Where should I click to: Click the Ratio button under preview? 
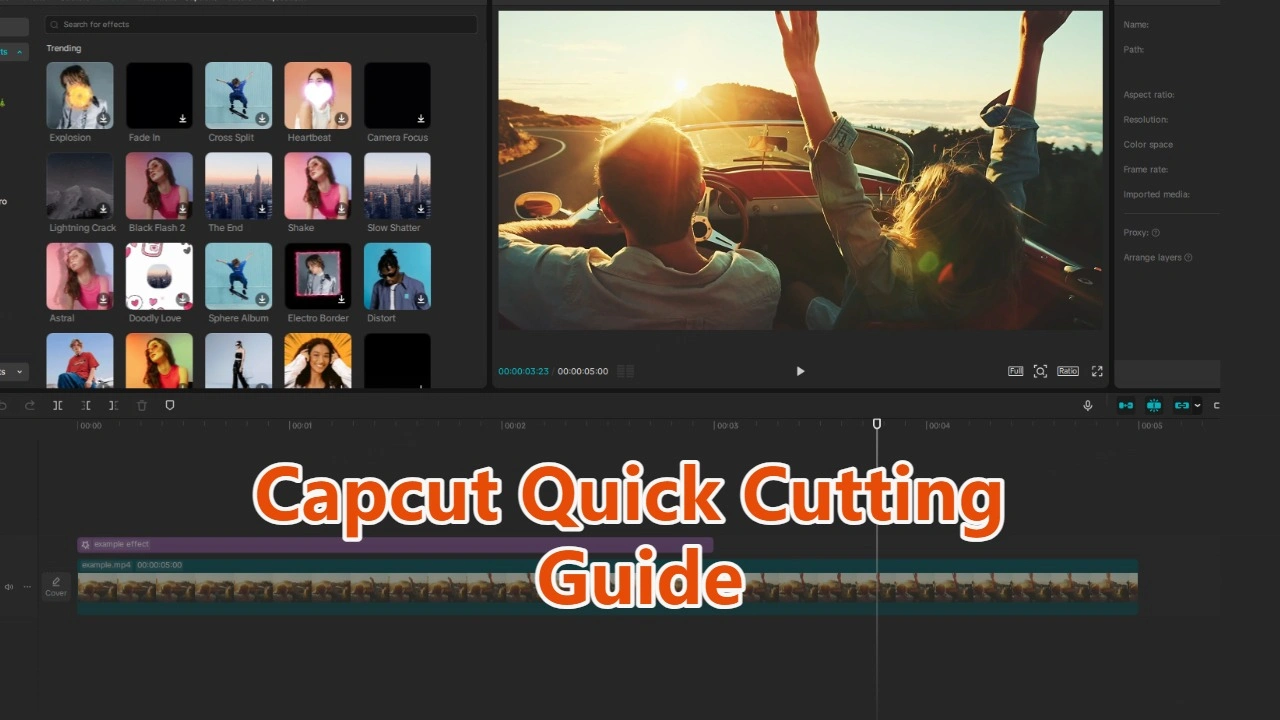point(1068,371)
